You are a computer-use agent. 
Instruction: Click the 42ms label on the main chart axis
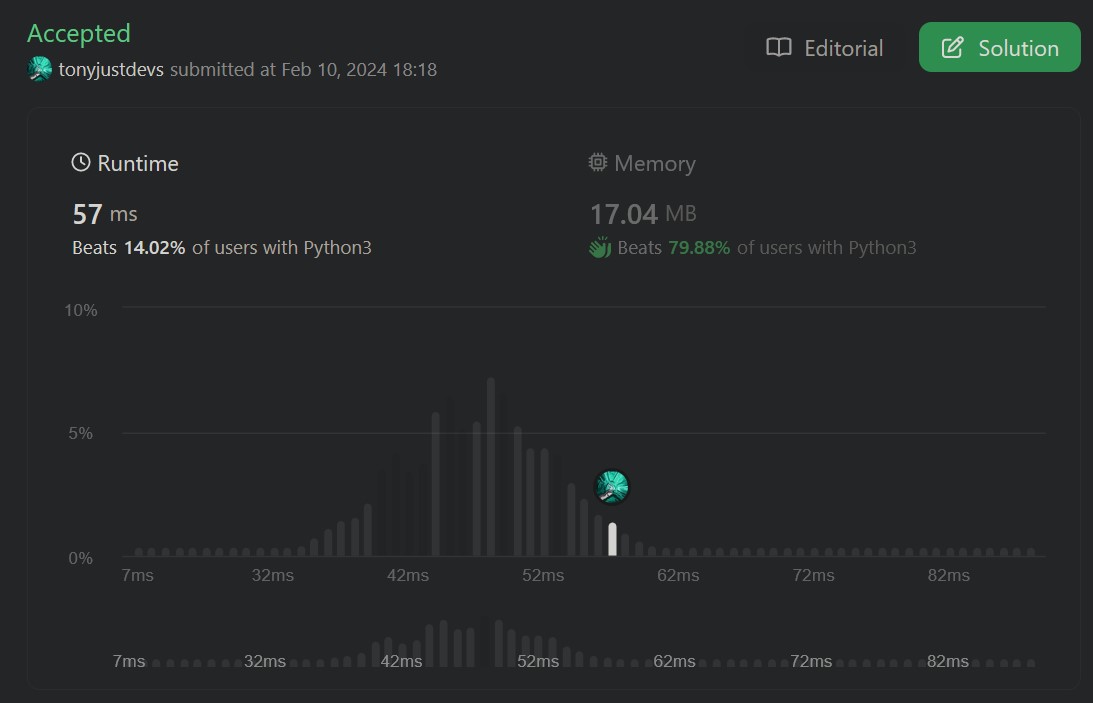(x=408, y=575)
